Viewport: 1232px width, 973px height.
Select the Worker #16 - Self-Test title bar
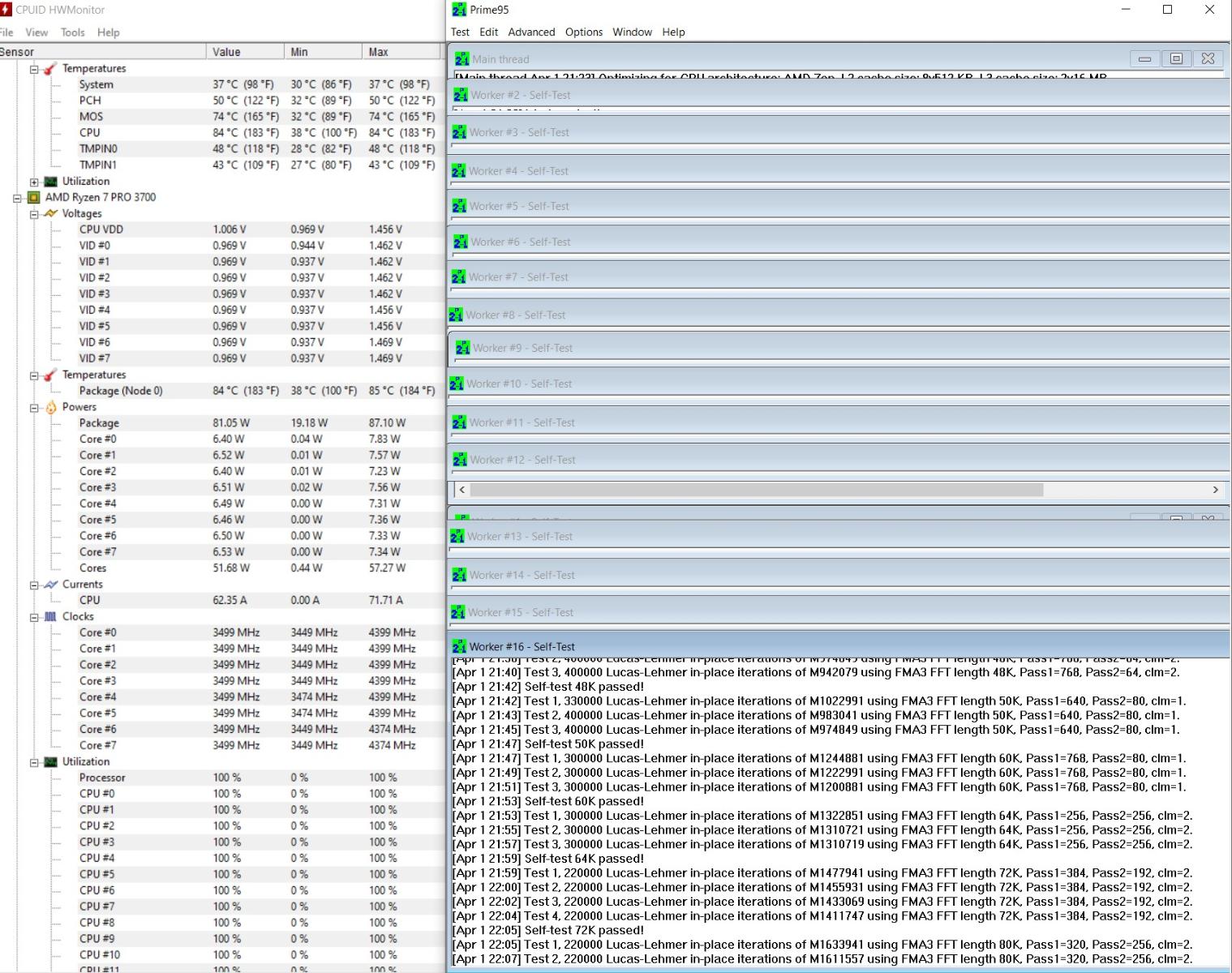[839, 646]
